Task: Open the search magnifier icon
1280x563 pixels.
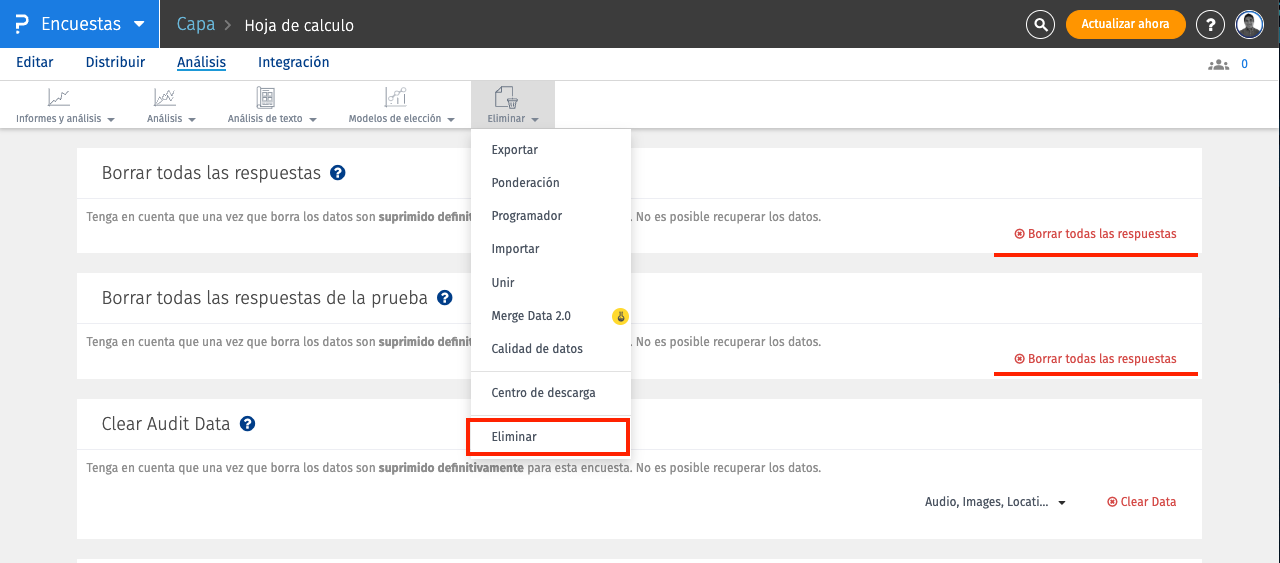Action: pyautogui.click(x=1041, y=24)
